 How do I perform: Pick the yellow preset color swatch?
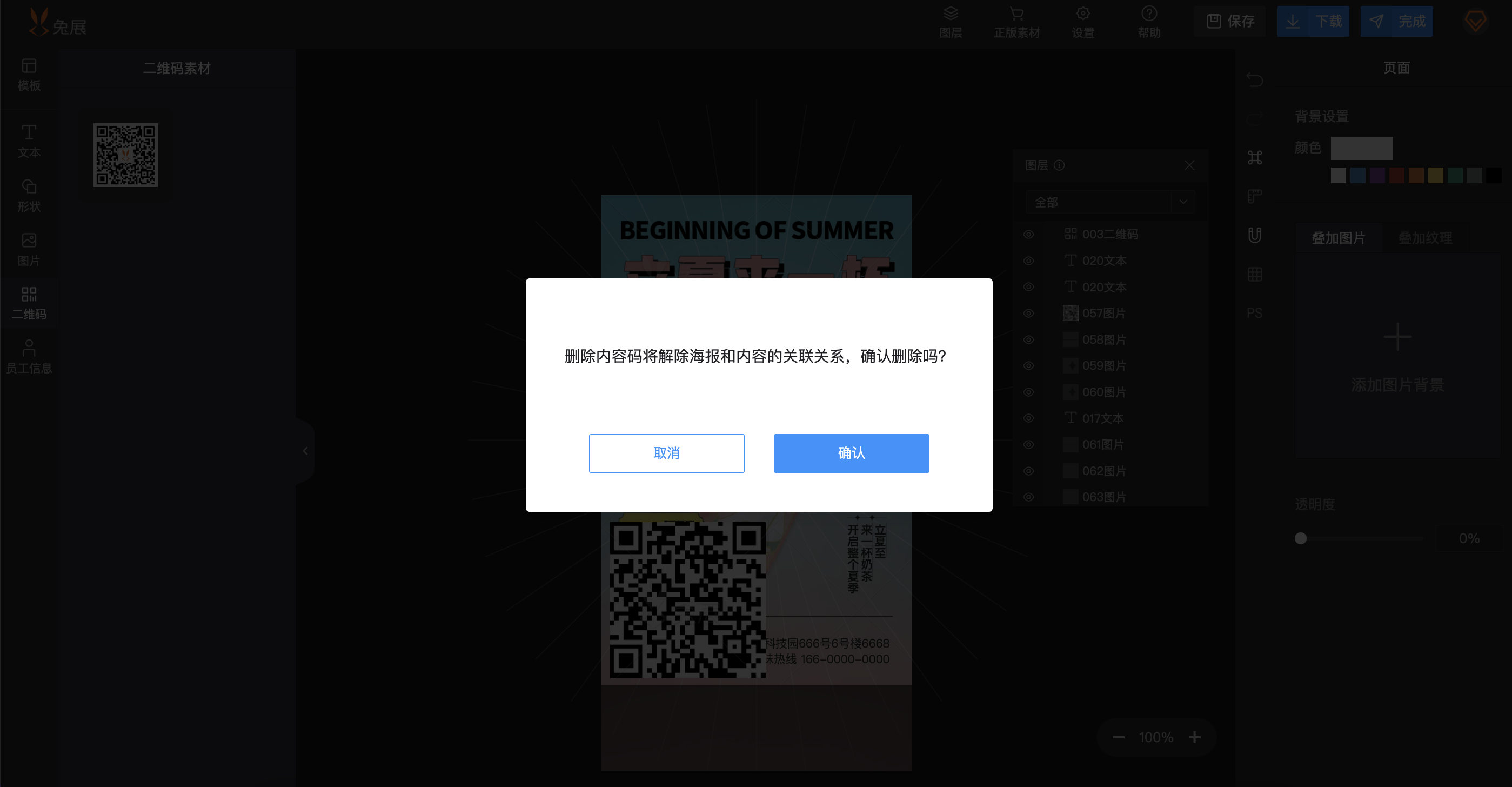click(x=1436, y=175)
